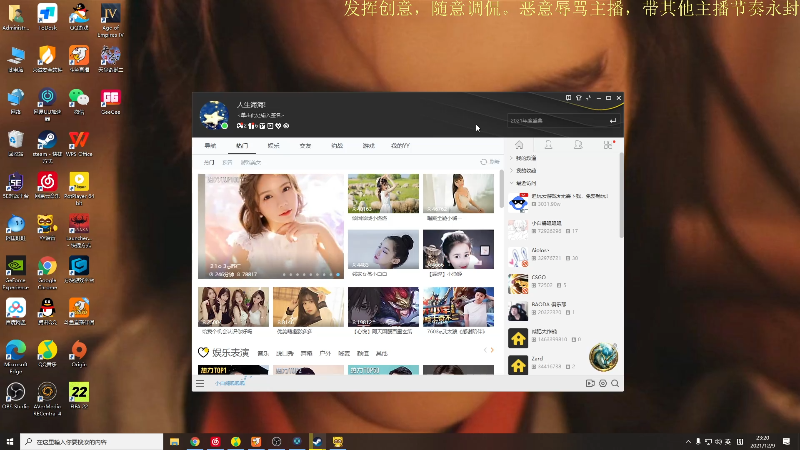Open the apps grid icon with red dot
The image size is (800, 450).
click(608, 145)
